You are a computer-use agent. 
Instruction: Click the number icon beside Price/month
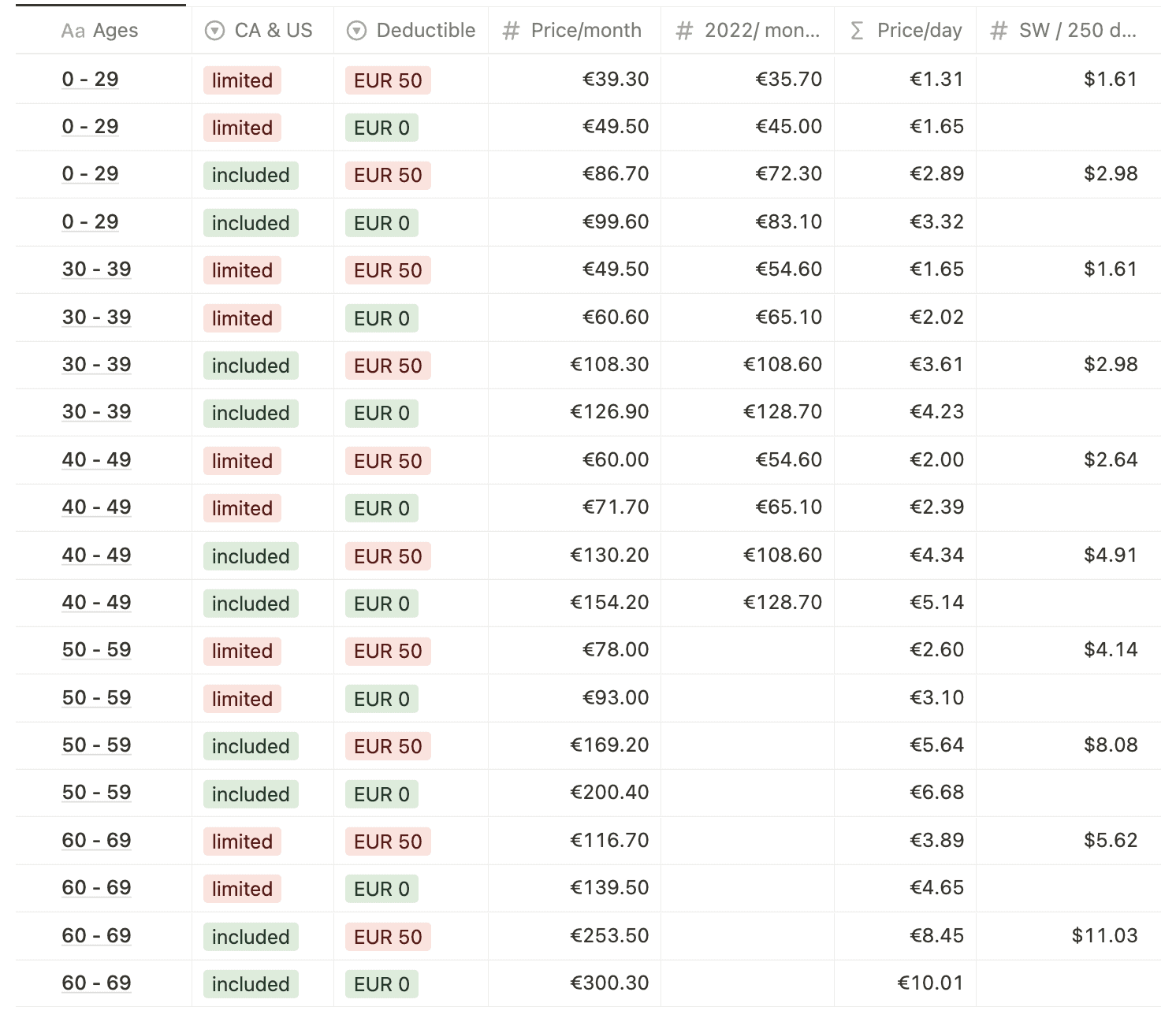(x=511, y=31)
